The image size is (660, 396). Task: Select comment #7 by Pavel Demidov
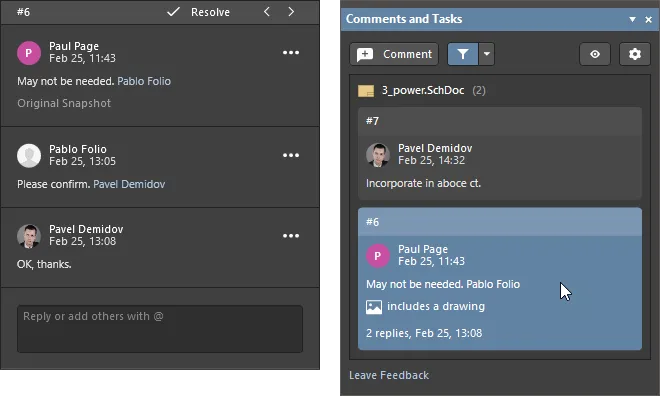pyautogui.click(x=500, y=153)
